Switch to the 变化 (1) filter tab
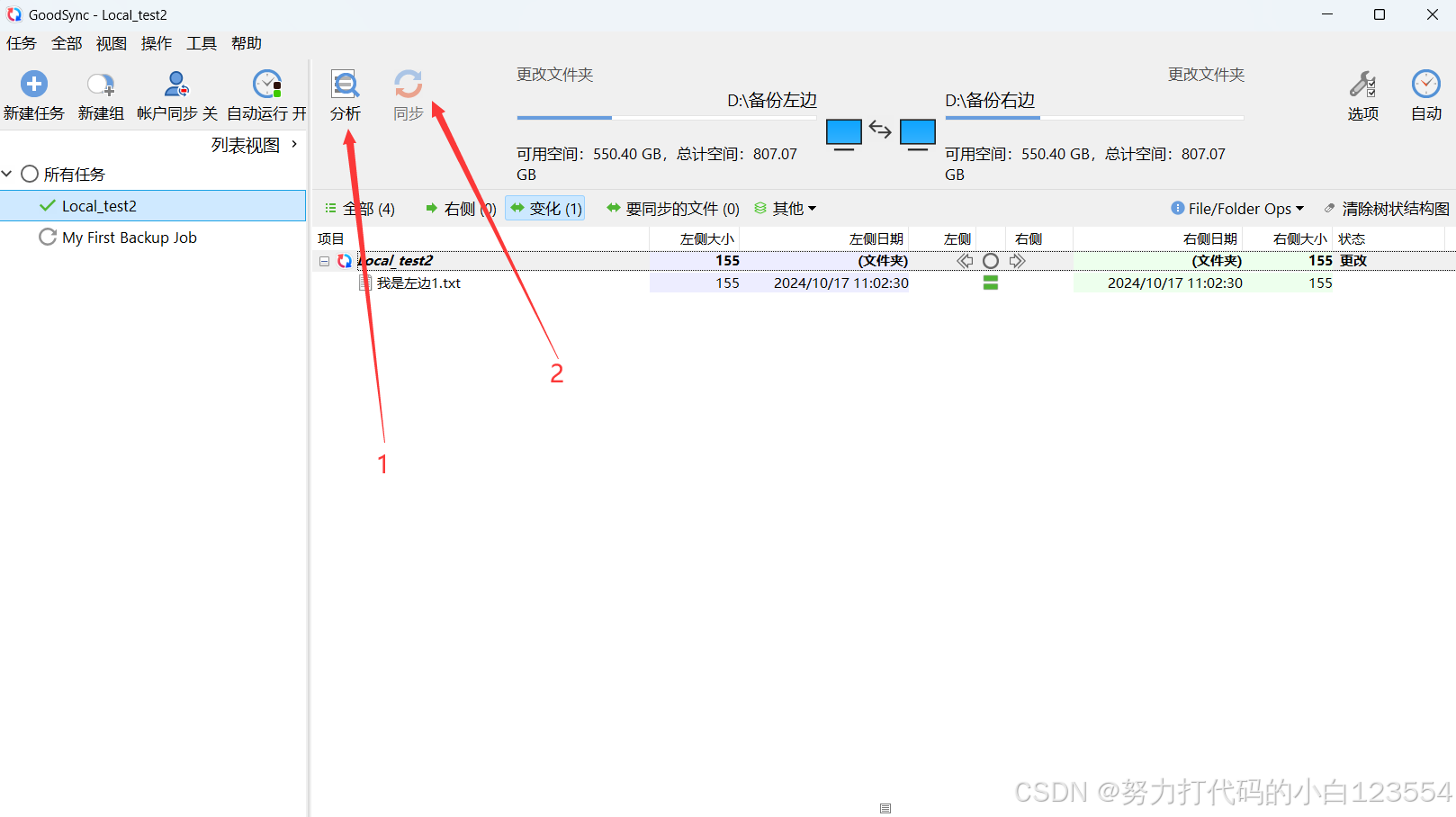 point(545,209)
